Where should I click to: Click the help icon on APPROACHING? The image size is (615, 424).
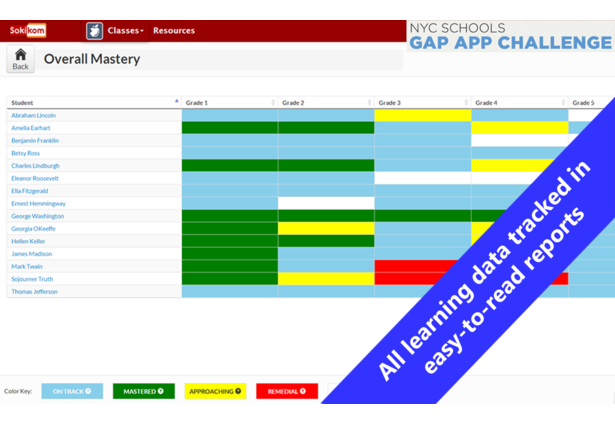[238, 391]
